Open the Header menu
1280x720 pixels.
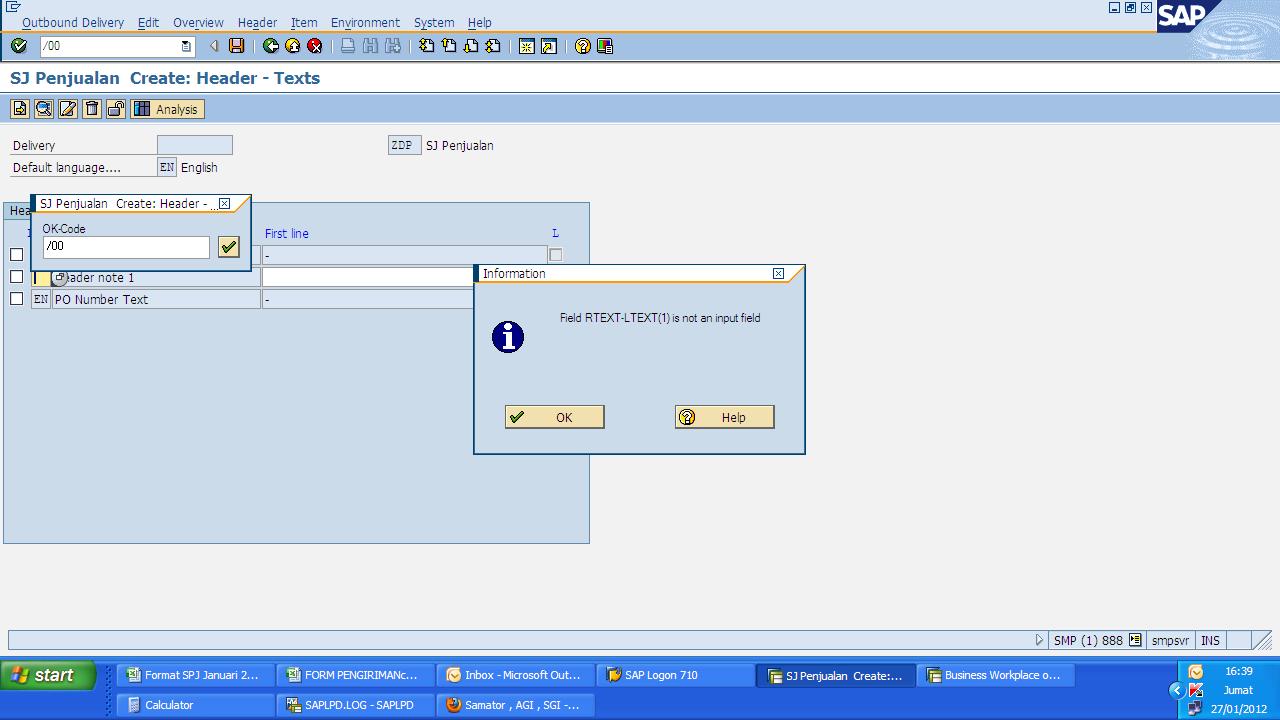pos(257,22)
